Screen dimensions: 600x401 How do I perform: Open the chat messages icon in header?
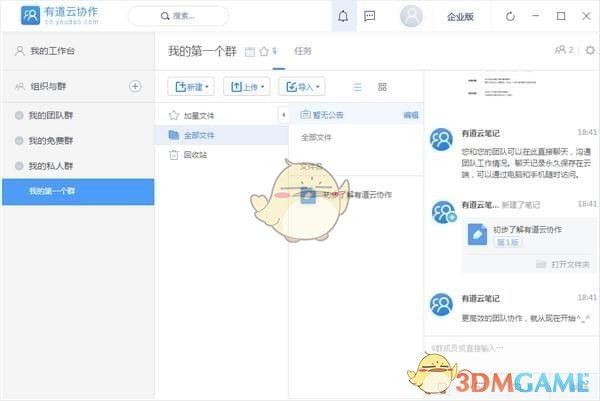tap(369, 16)
